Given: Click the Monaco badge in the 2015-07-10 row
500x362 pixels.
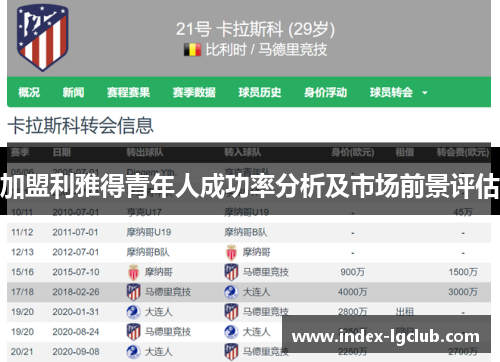Looking at the screenshot, I should click(x=134, y=272).
